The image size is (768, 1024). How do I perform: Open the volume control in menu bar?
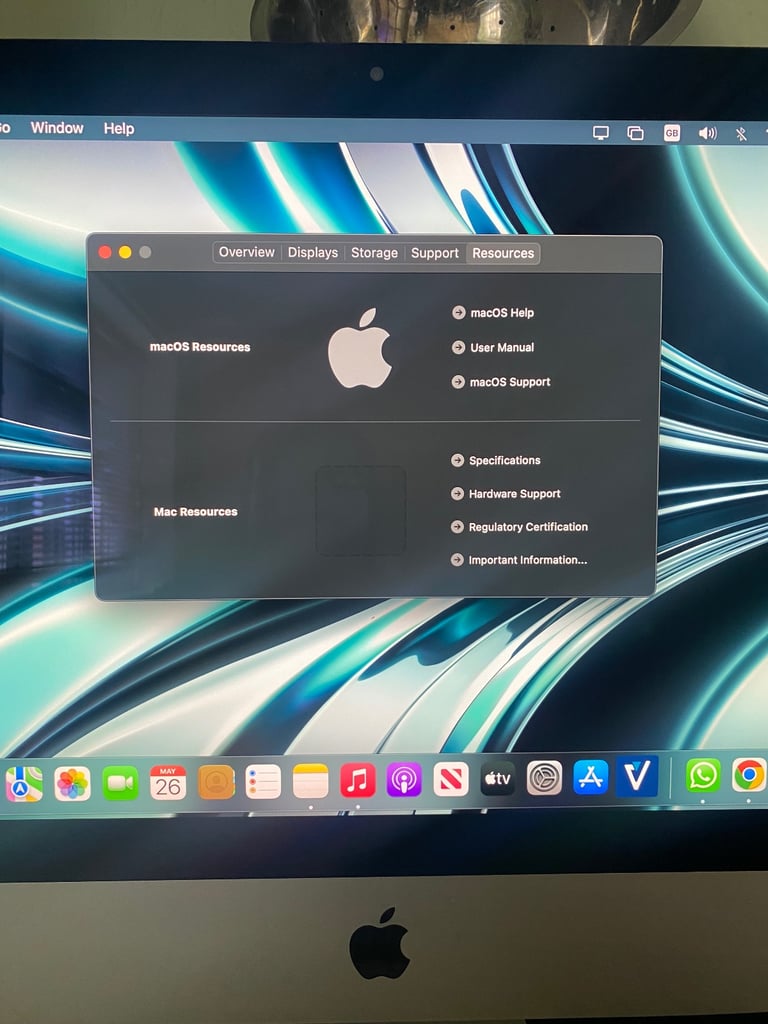pyautogui.click(x=707, y=134)
